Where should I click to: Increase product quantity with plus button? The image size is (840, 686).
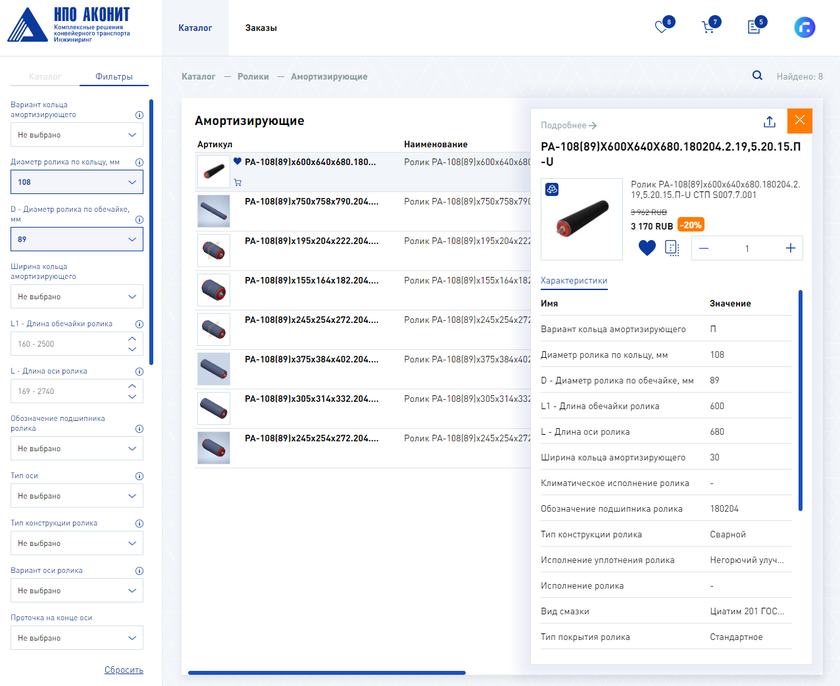tap(790, 248)
